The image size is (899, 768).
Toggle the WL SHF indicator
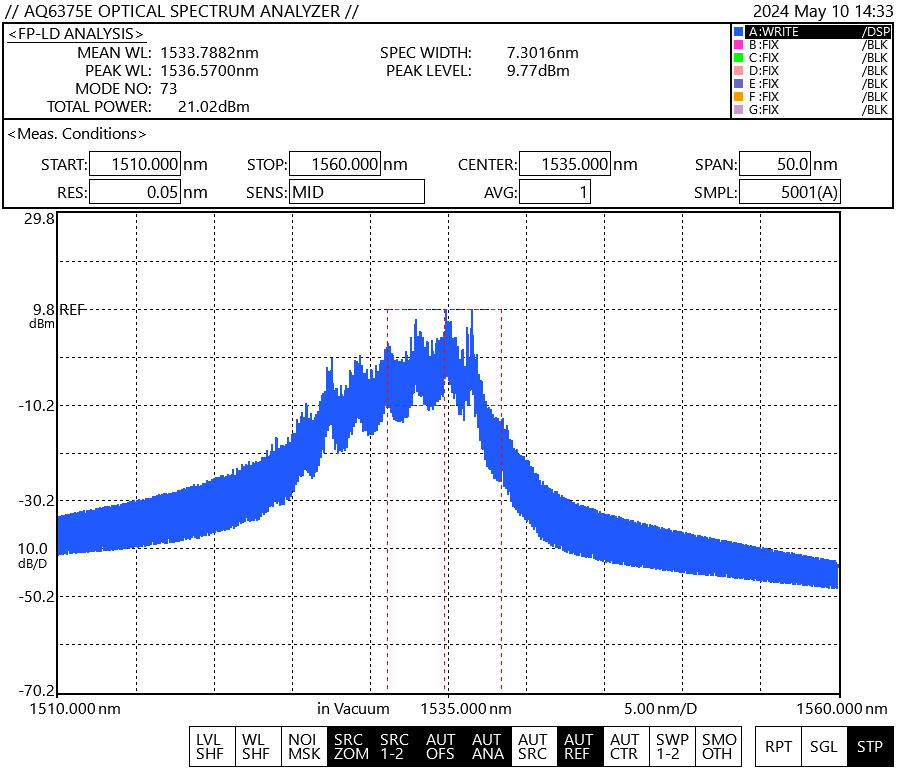(258, 747)
